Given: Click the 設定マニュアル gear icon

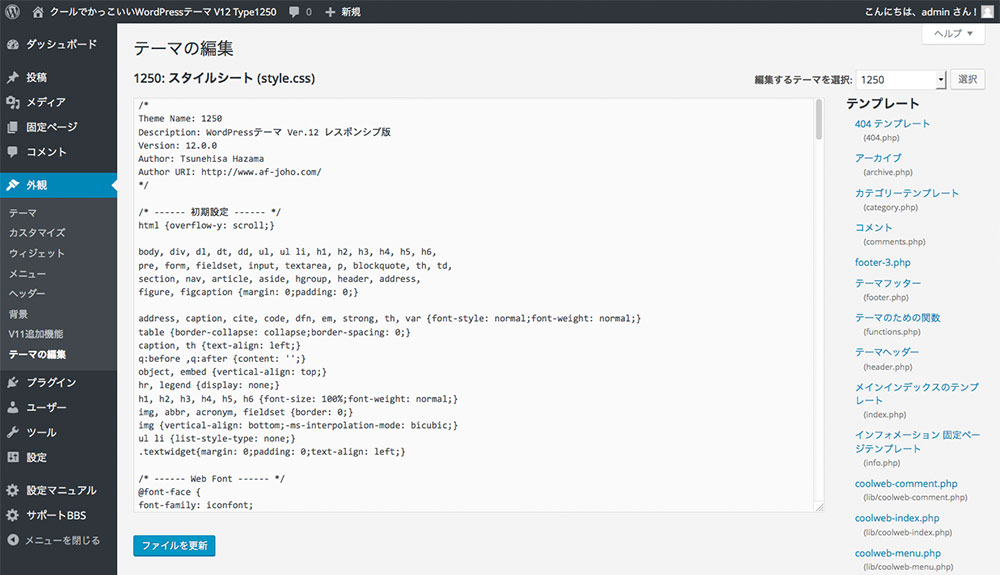Looking at the screenshot, I should pos(13,490).
